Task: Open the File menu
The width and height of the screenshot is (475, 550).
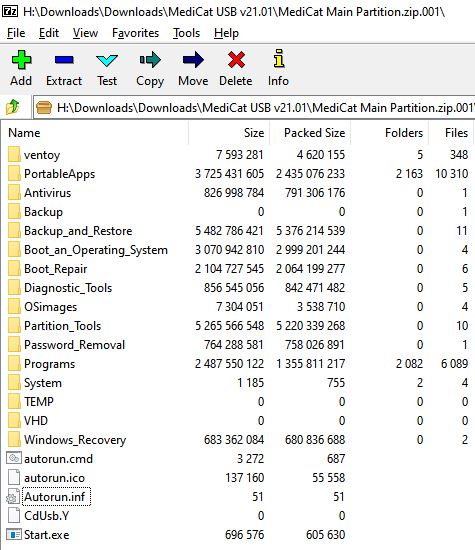Action: (16, 33)
